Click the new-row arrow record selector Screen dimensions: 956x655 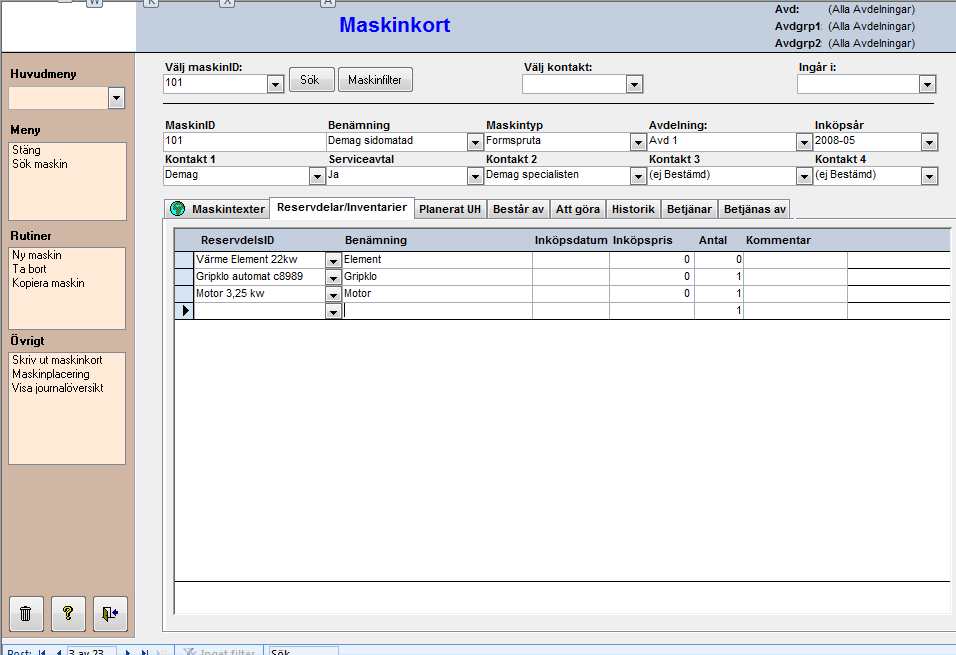coord(184,311)
